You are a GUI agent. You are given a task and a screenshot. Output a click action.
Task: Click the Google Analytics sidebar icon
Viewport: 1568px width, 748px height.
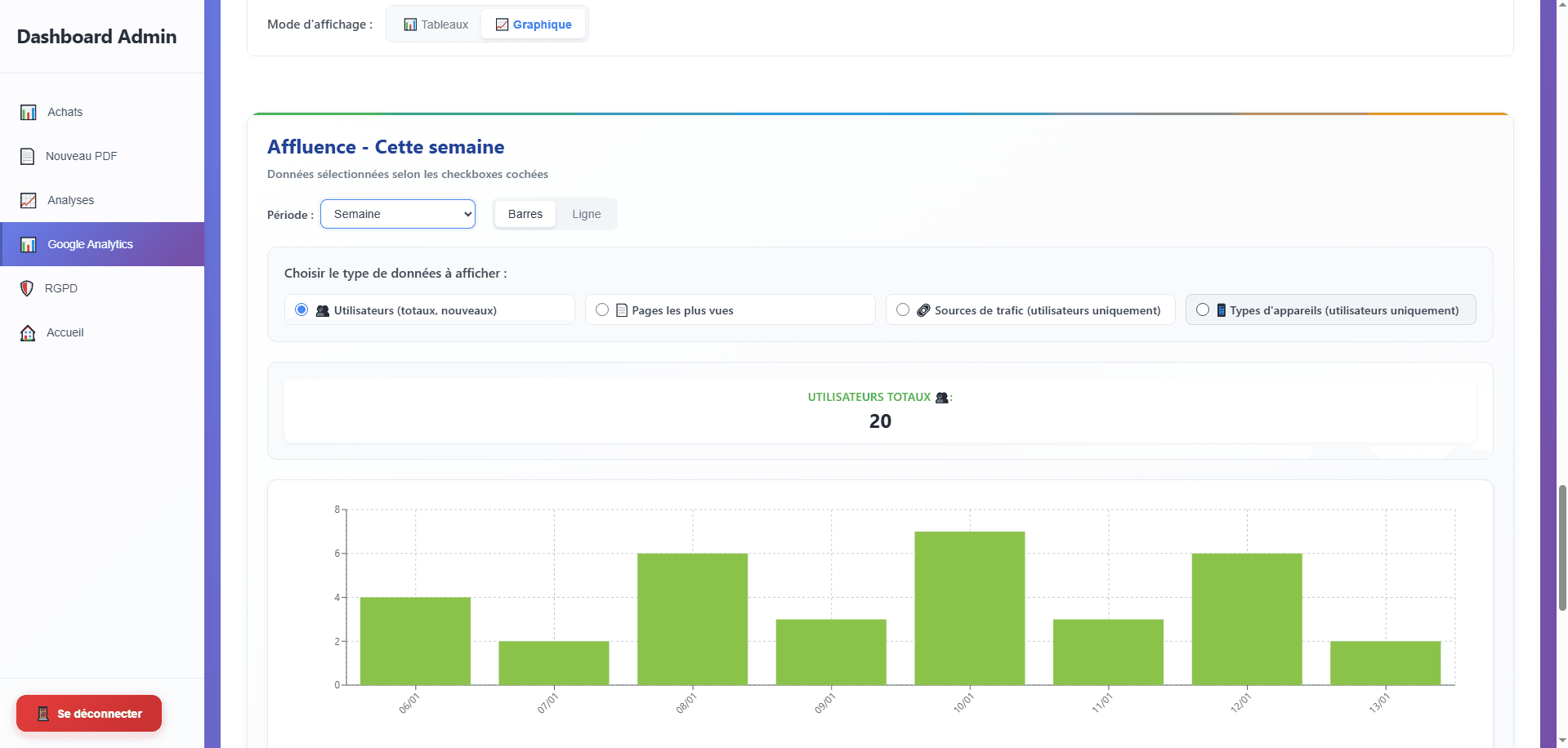(x=29, y=244)
